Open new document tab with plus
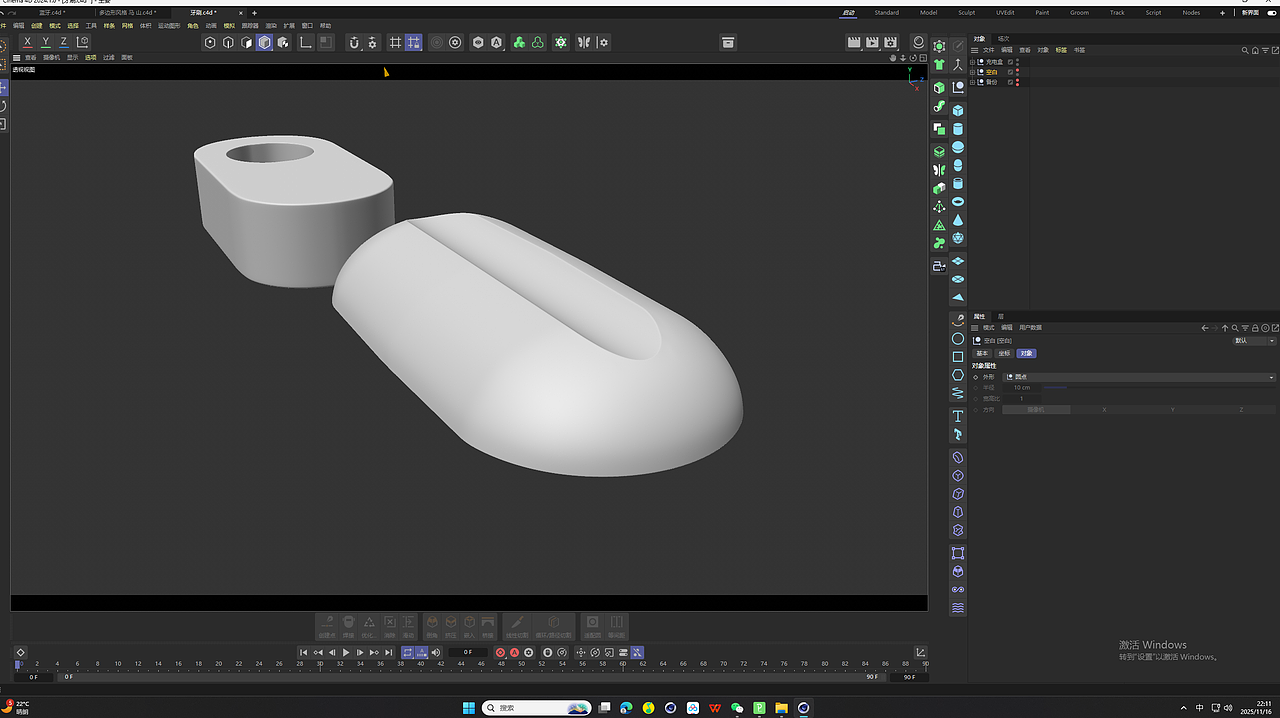The height and width of the screenshot is (718, 1280). tap(254, 13)
